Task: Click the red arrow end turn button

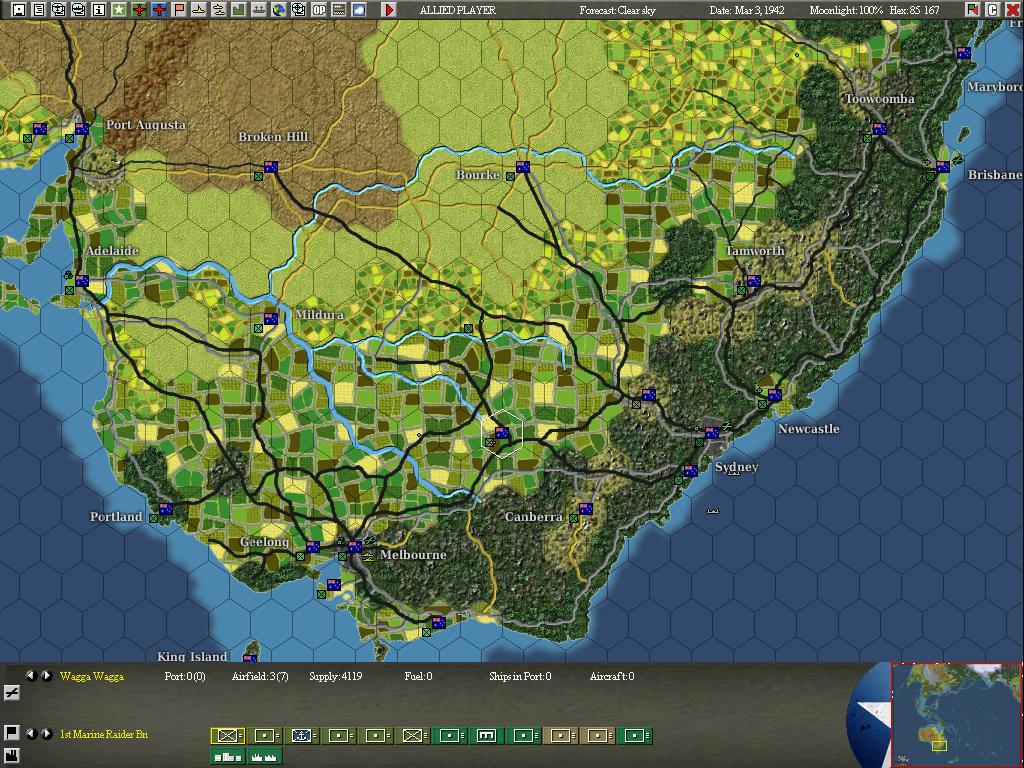Action: coord(389,10)
